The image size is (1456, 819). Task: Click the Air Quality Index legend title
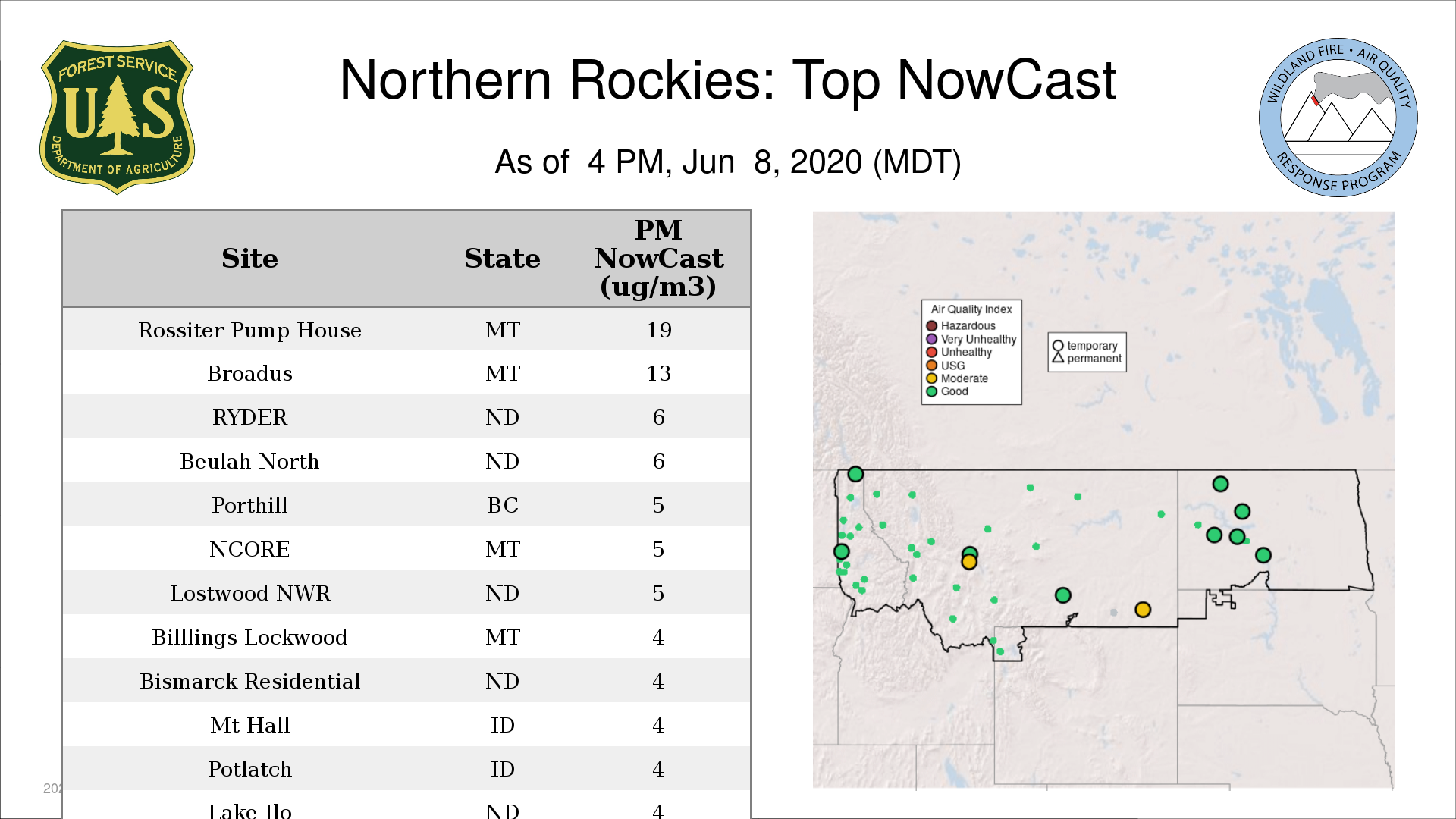coord(971,309)
